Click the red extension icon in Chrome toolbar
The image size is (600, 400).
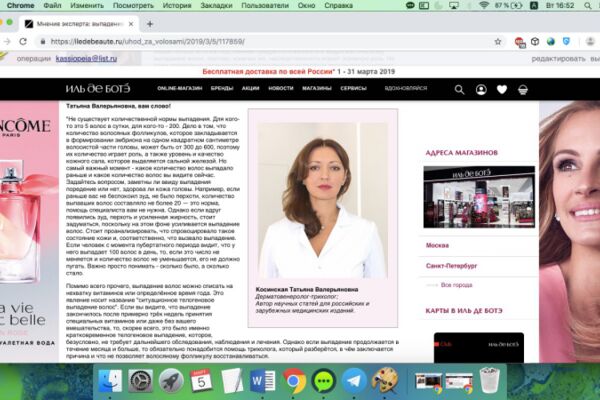pos(520,42)
